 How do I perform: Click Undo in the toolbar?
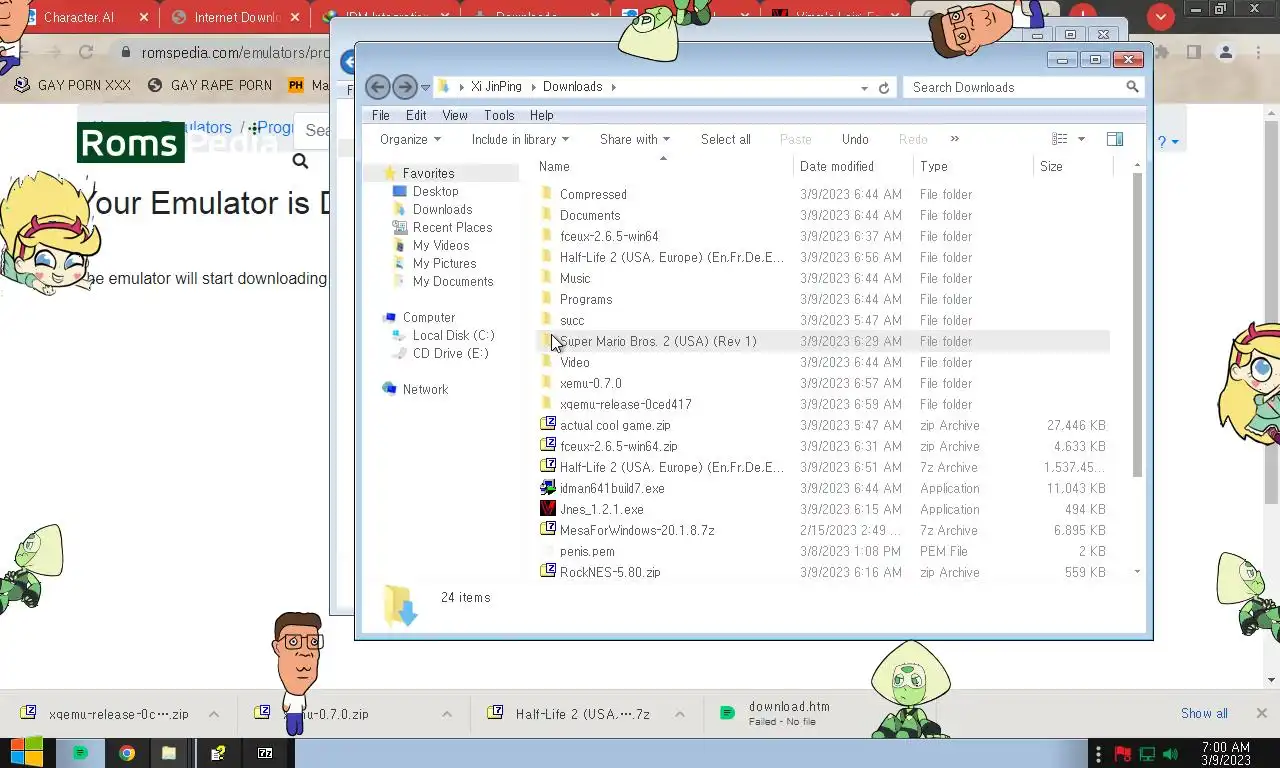tap(855, 139)
